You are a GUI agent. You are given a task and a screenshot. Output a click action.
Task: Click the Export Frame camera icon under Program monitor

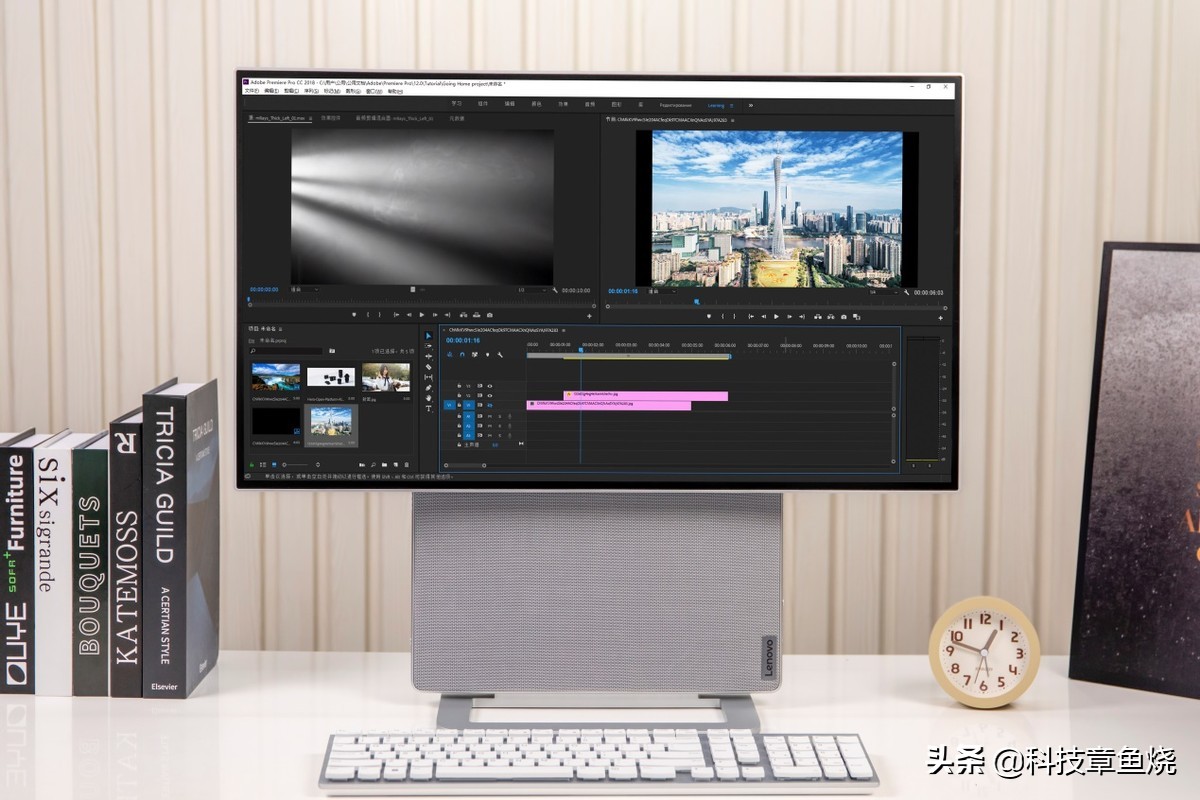[843, 317]
